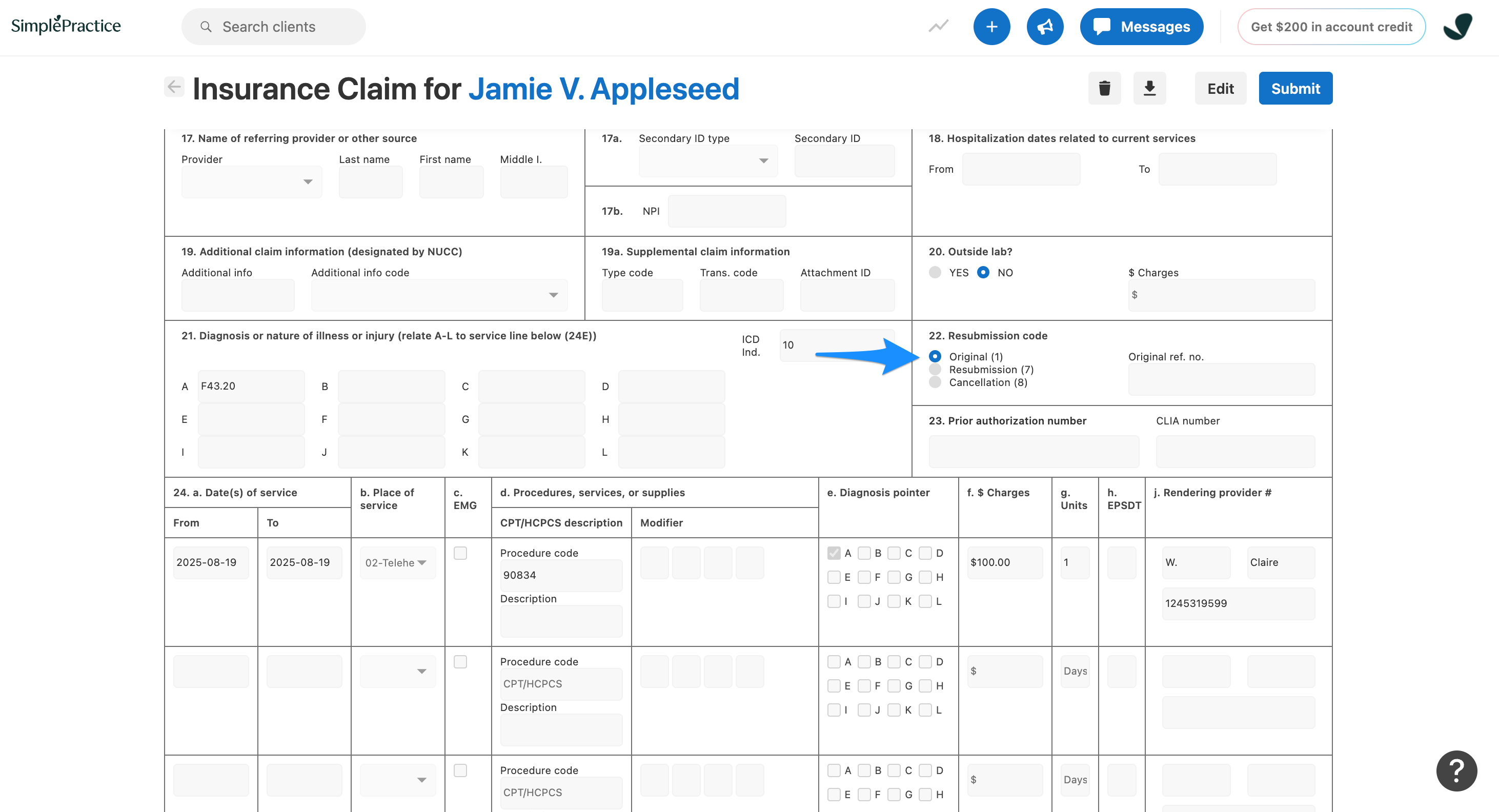Viewport: 1499px width, 812px height.
Task: Click the search magnifier icon
Action: click(x=206, y=27)
